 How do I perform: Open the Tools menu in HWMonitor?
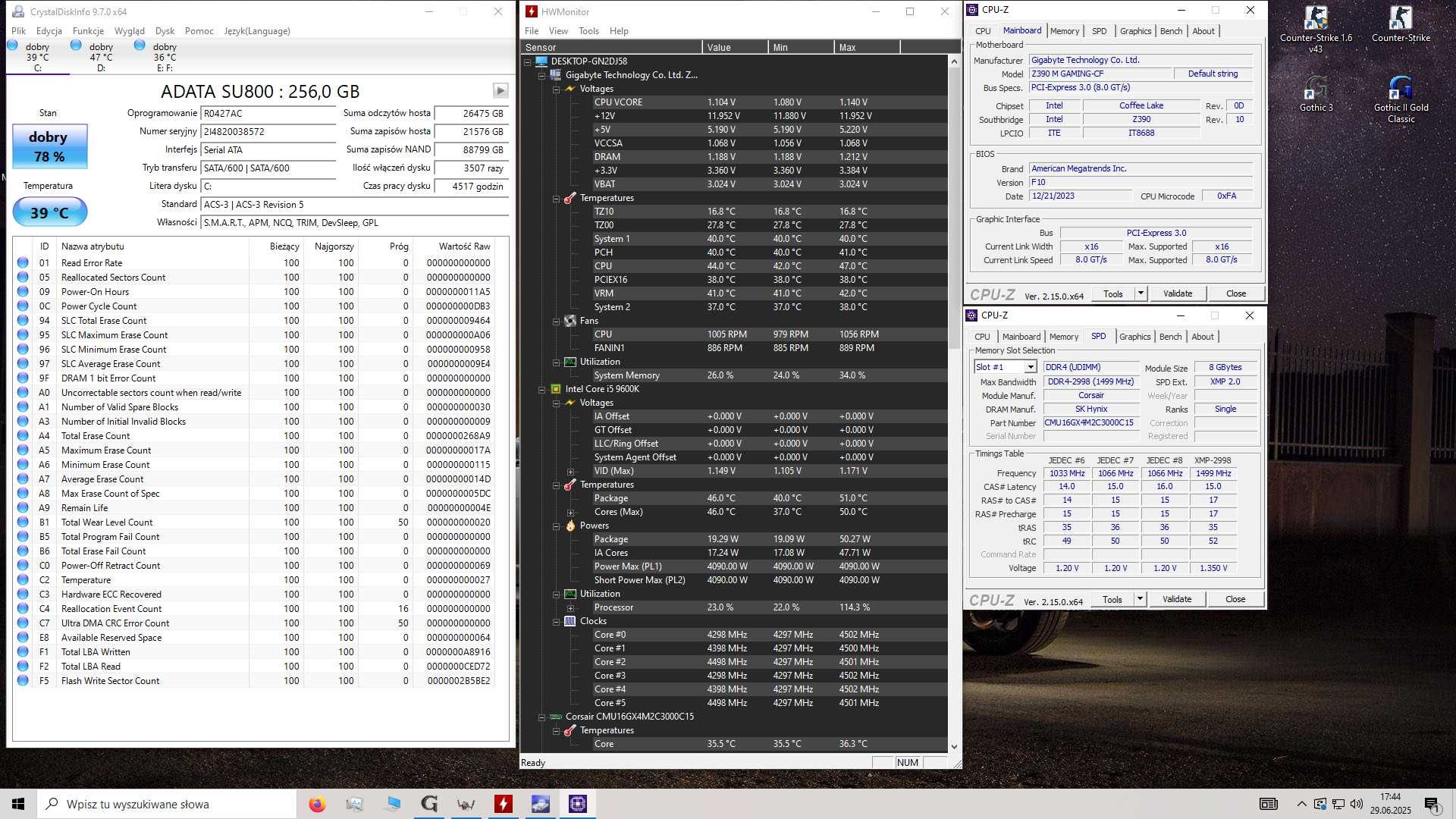click(x=588, y=31)
